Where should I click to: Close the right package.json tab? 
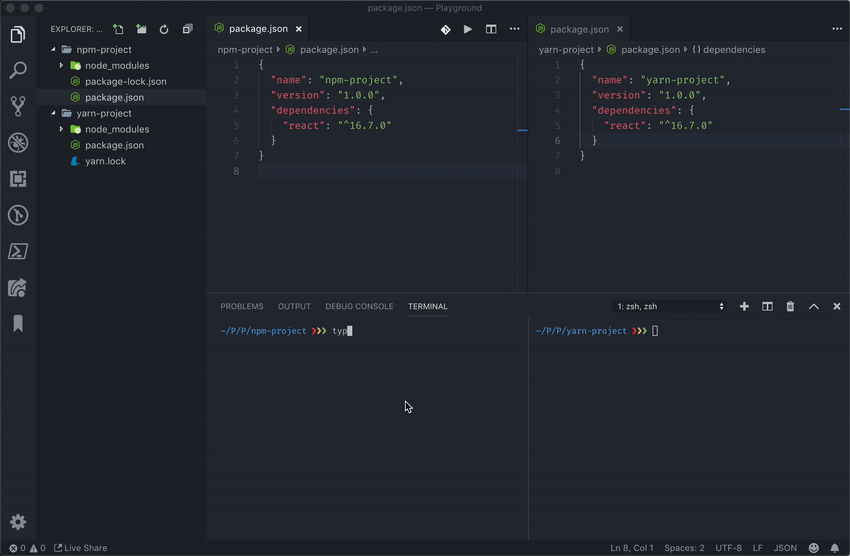pos(620,29)
